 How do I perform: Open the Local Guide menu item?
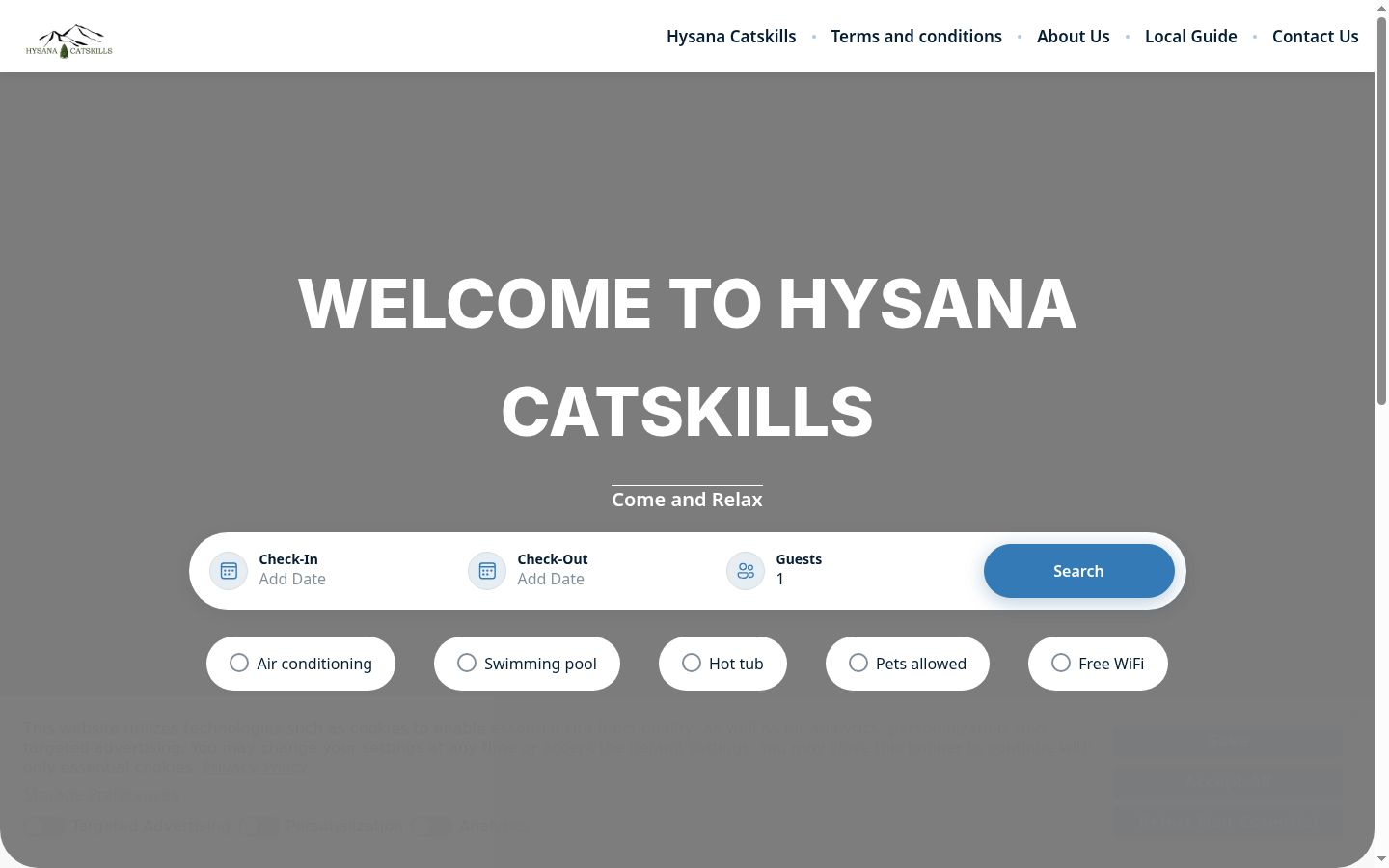pyautogui.click(x=1191, y=37)
